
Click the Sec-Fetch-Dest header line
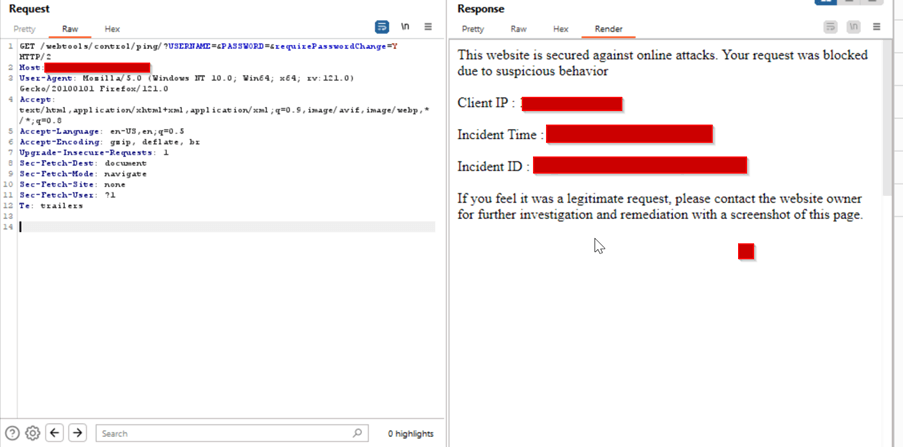(83, 163)
